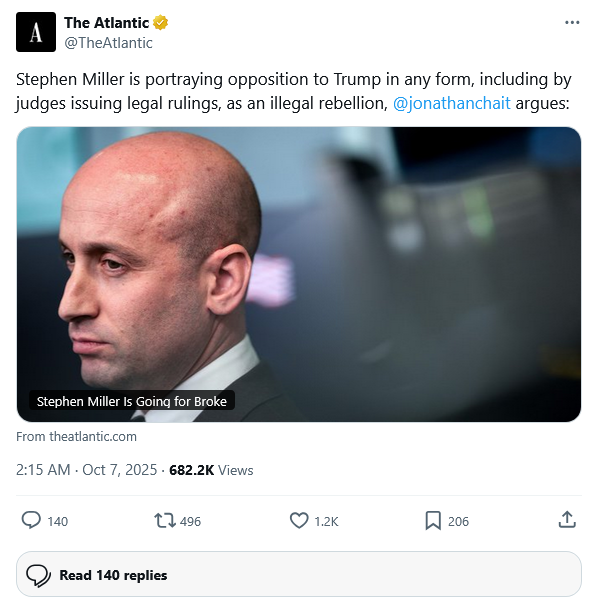Open the @TheAtlantic handle
The image size is (598, 605).
[108, 43]
